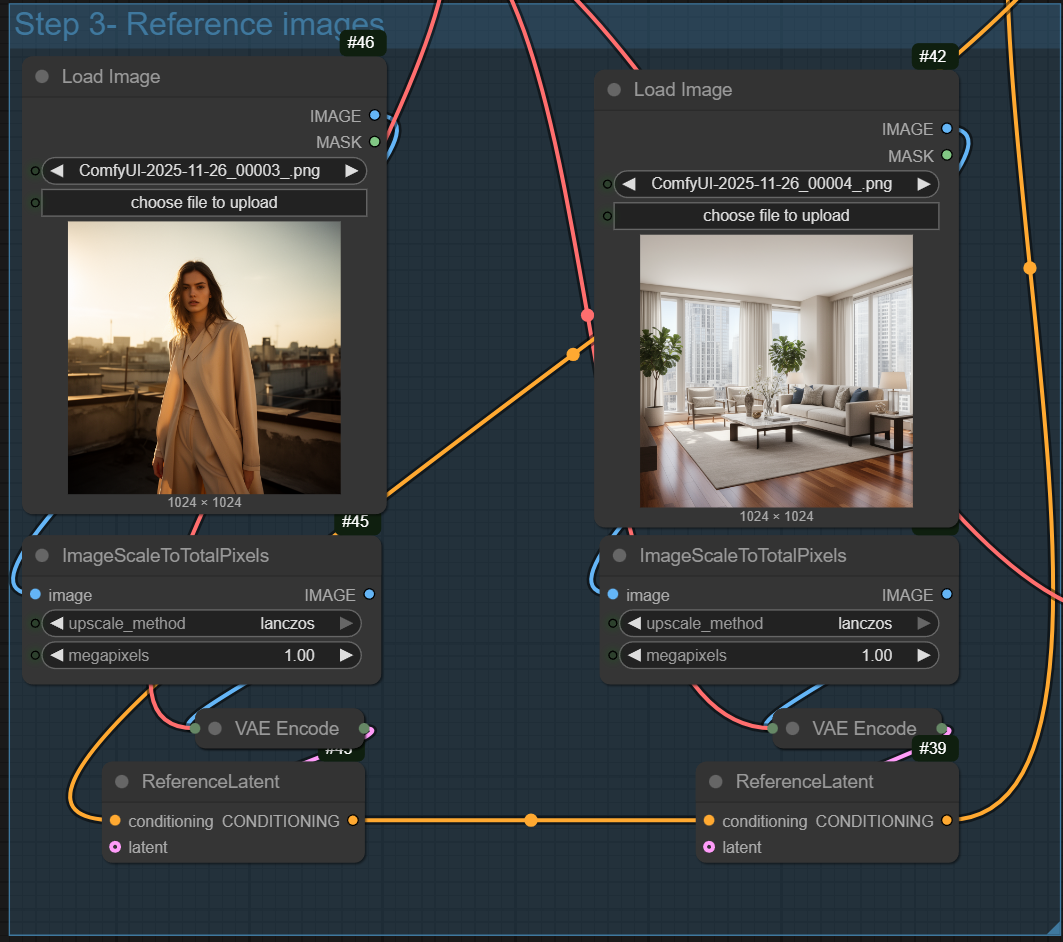Click CONDITIONING output port on right ReferenceLatent
The height and width of the screenshot is (942, 1063).
[x=946, y=821]
